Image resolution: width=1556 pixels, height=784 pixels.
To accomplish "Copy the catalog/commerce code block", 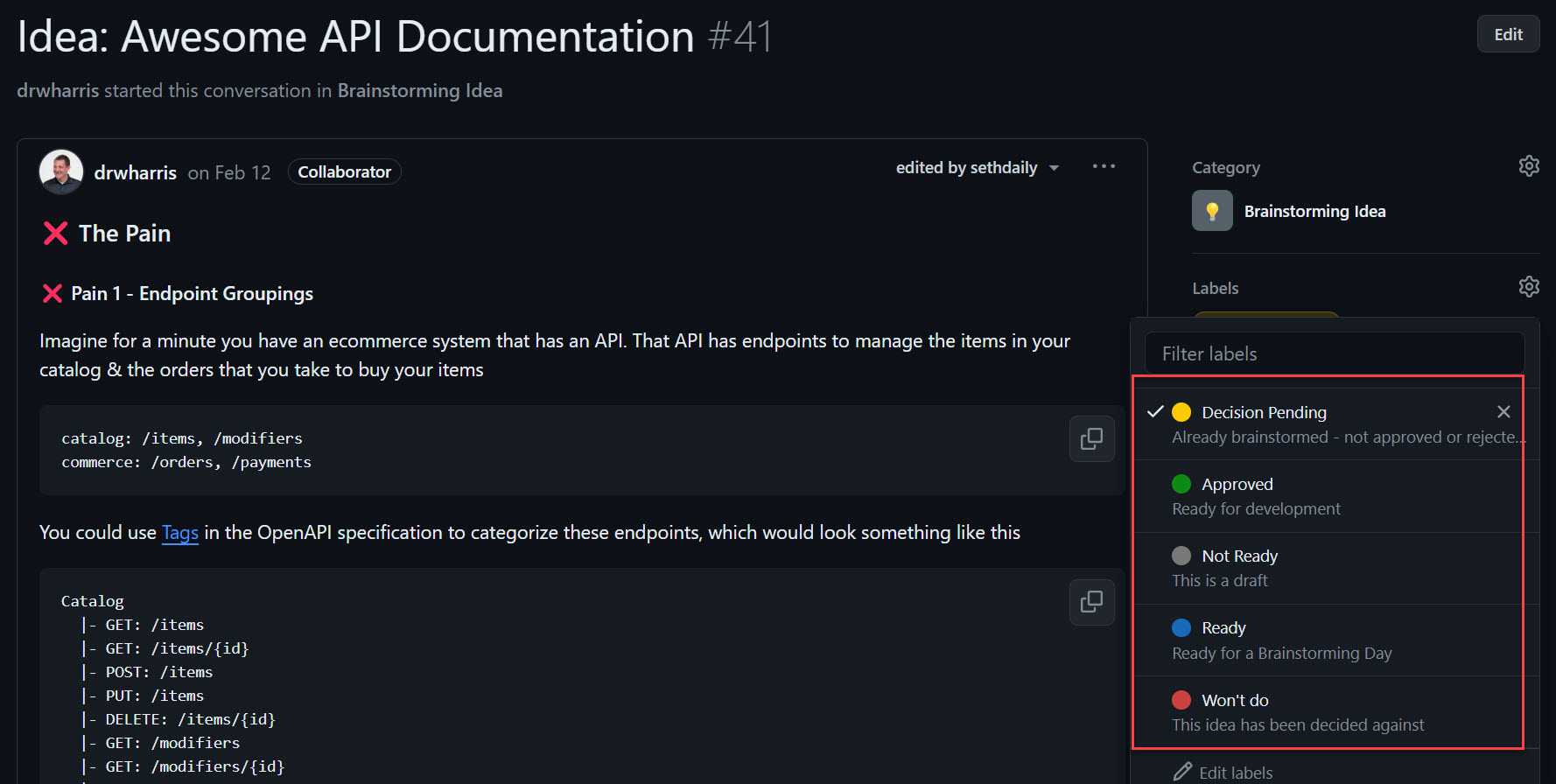I will (x=1091, y=438).
